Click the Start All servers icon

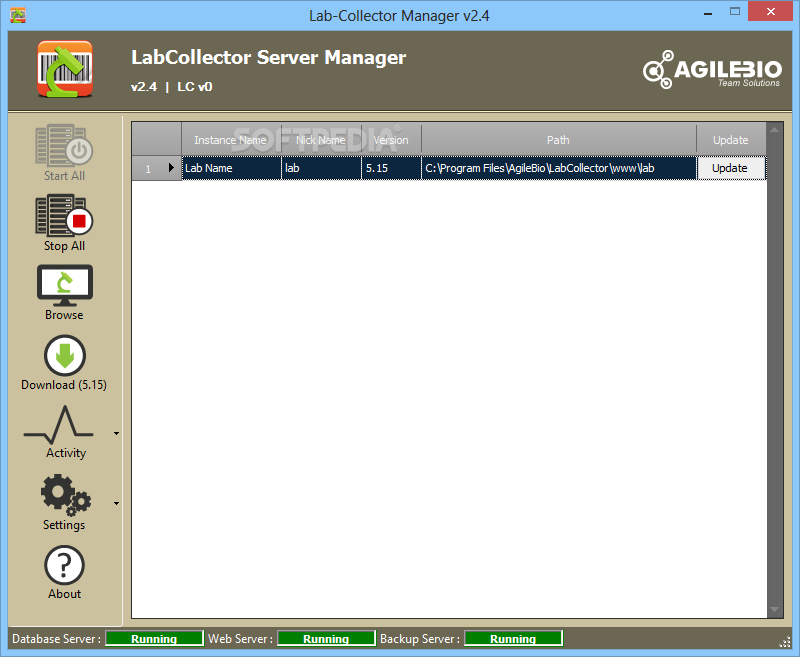point(64,145)
